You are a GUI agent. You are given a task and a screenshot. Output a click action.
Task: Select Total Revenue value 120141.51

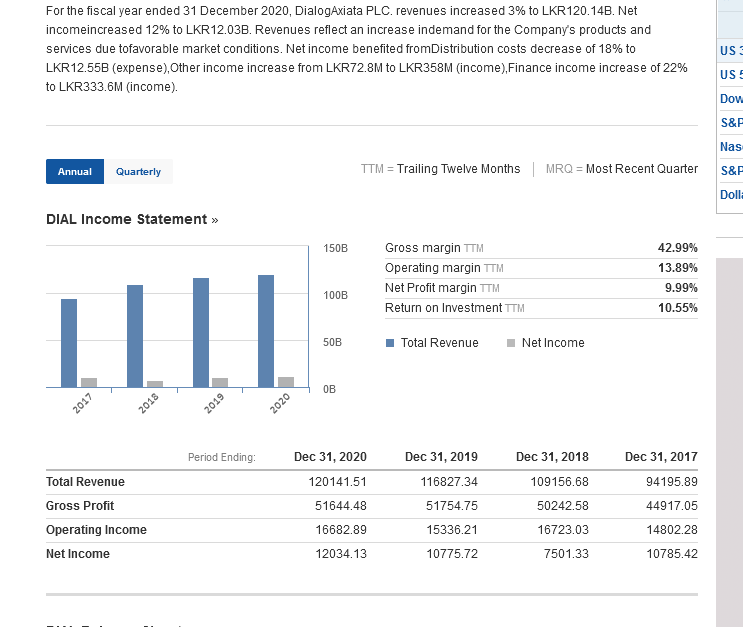coord(337,482)
